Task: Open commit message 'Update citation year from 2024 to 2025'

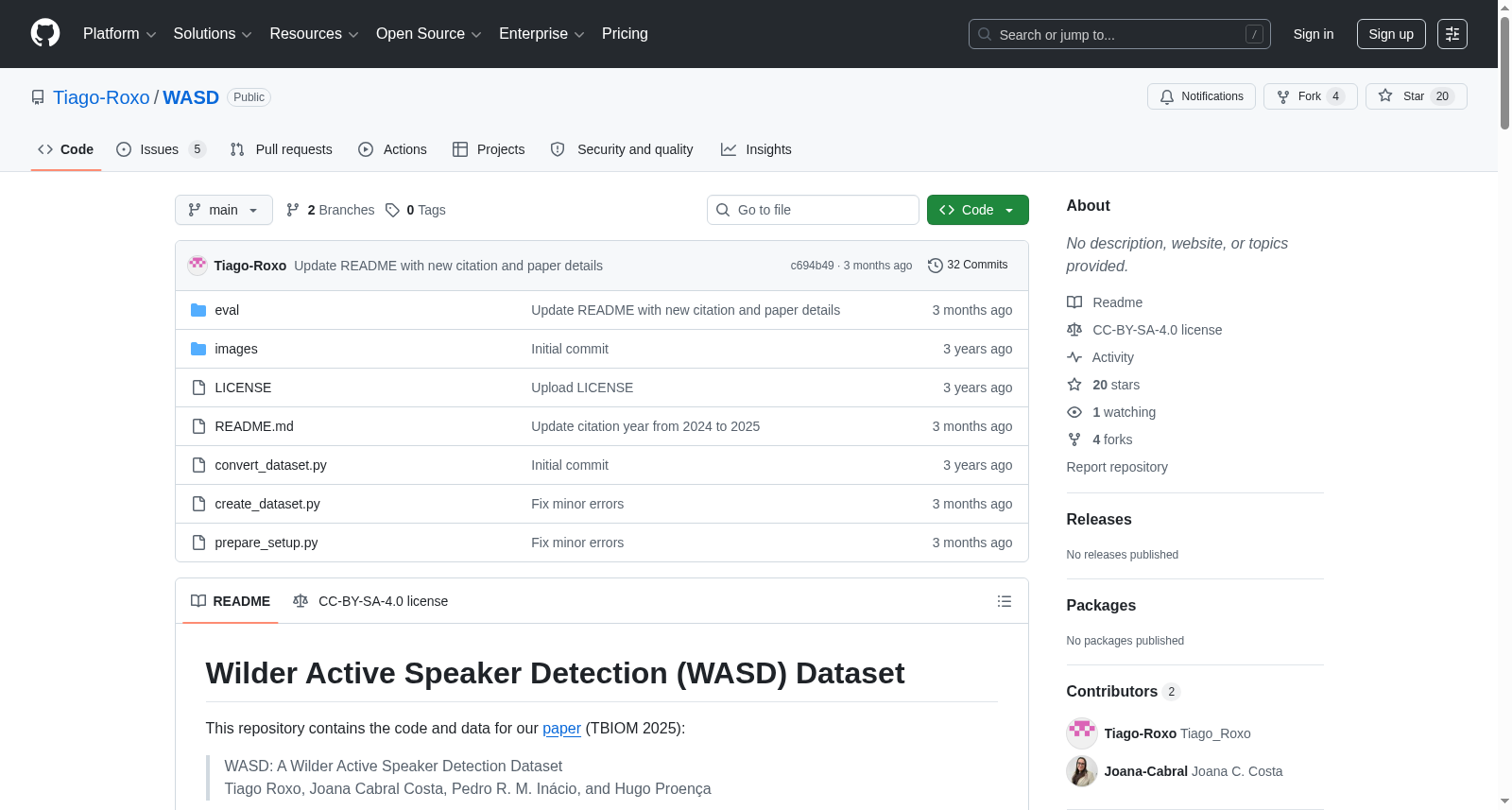Action: (x=645, y=426)
